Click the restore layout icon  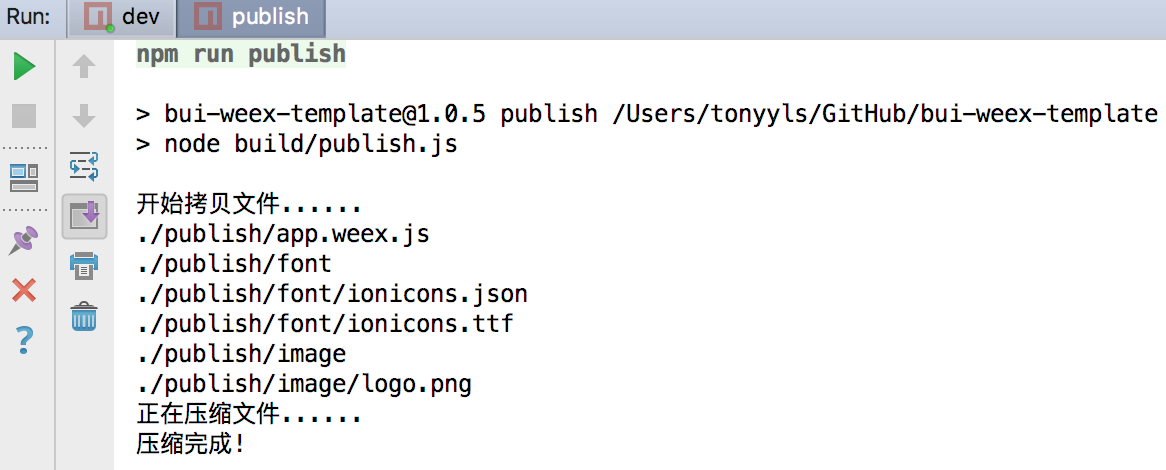[24, 178]
